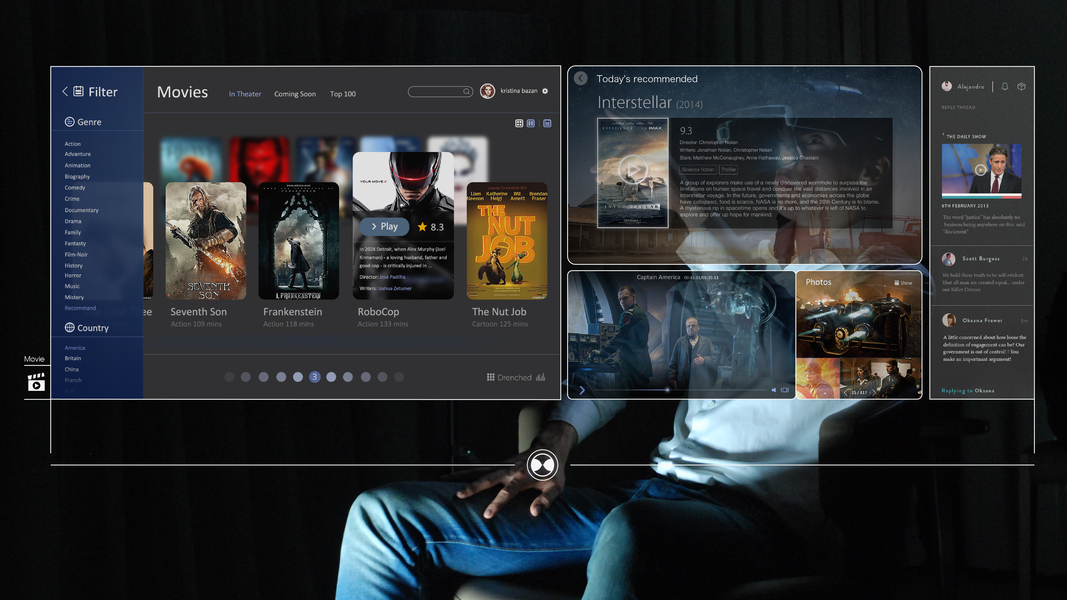Click Recommand in Genre list
1067x600 pixels.
(80, 308)
